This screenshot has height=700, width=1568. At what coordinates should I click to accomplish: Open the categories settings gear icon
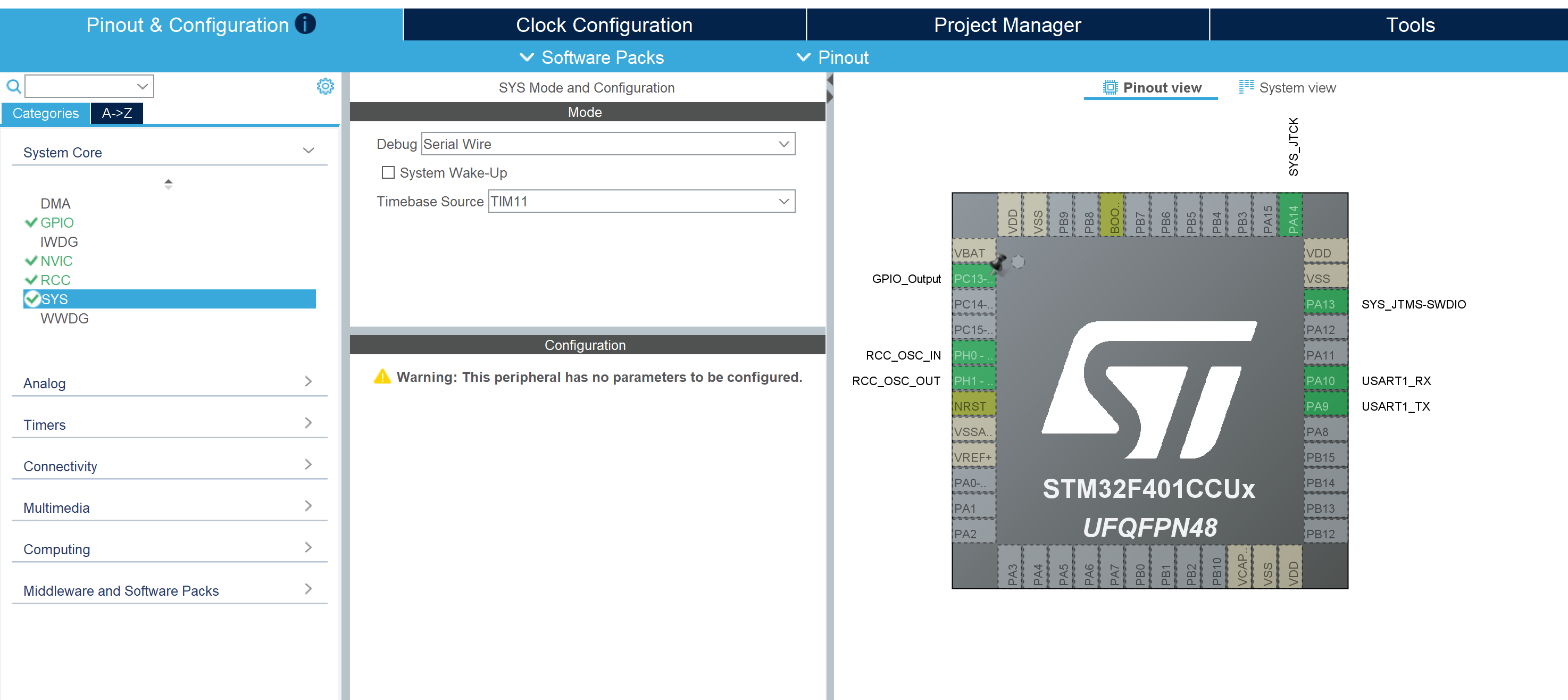click(x=325, y=86)
